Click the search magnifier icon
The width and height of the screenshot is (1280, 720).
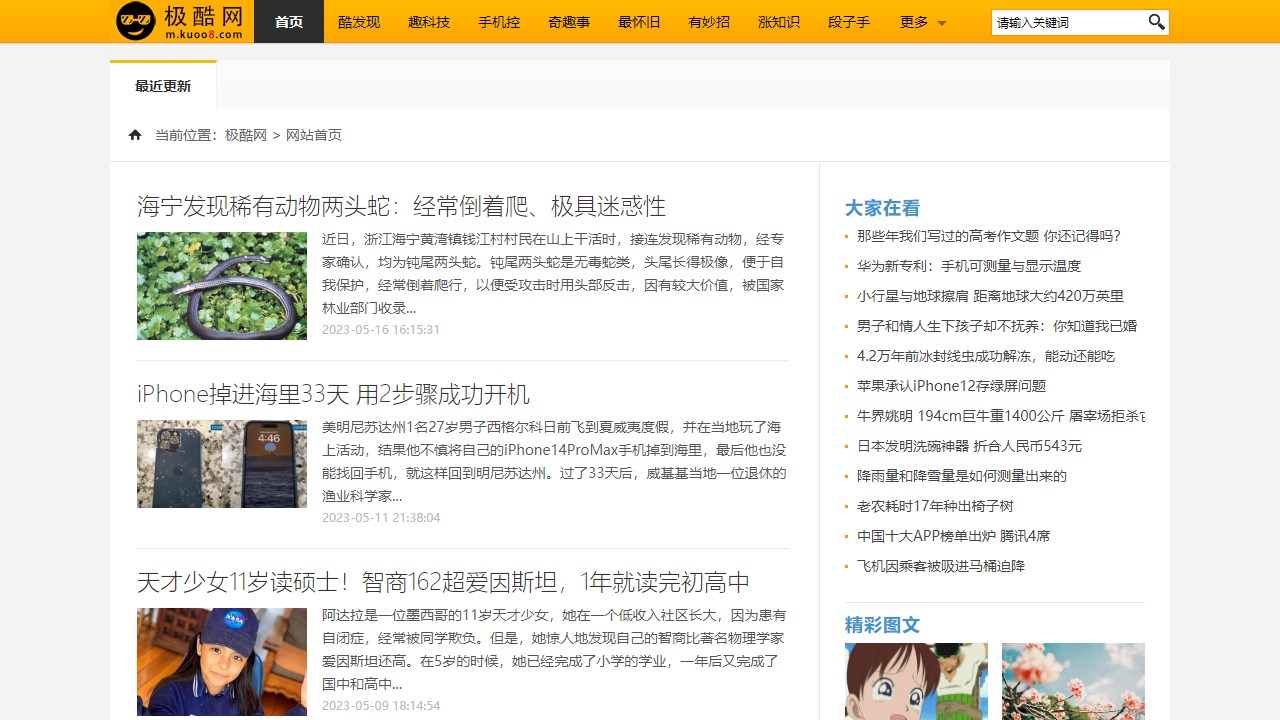pos(1156,21)
